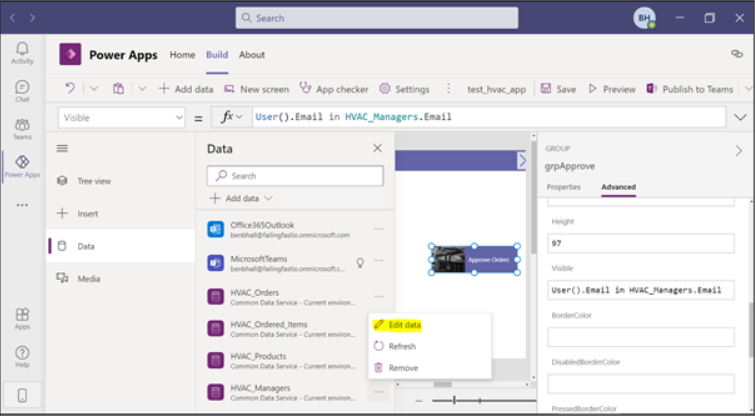Image resolution: width=755 pixels, height=416 pixels.
Task: Switch to the Build tab
Action: (x=217, y=55)
